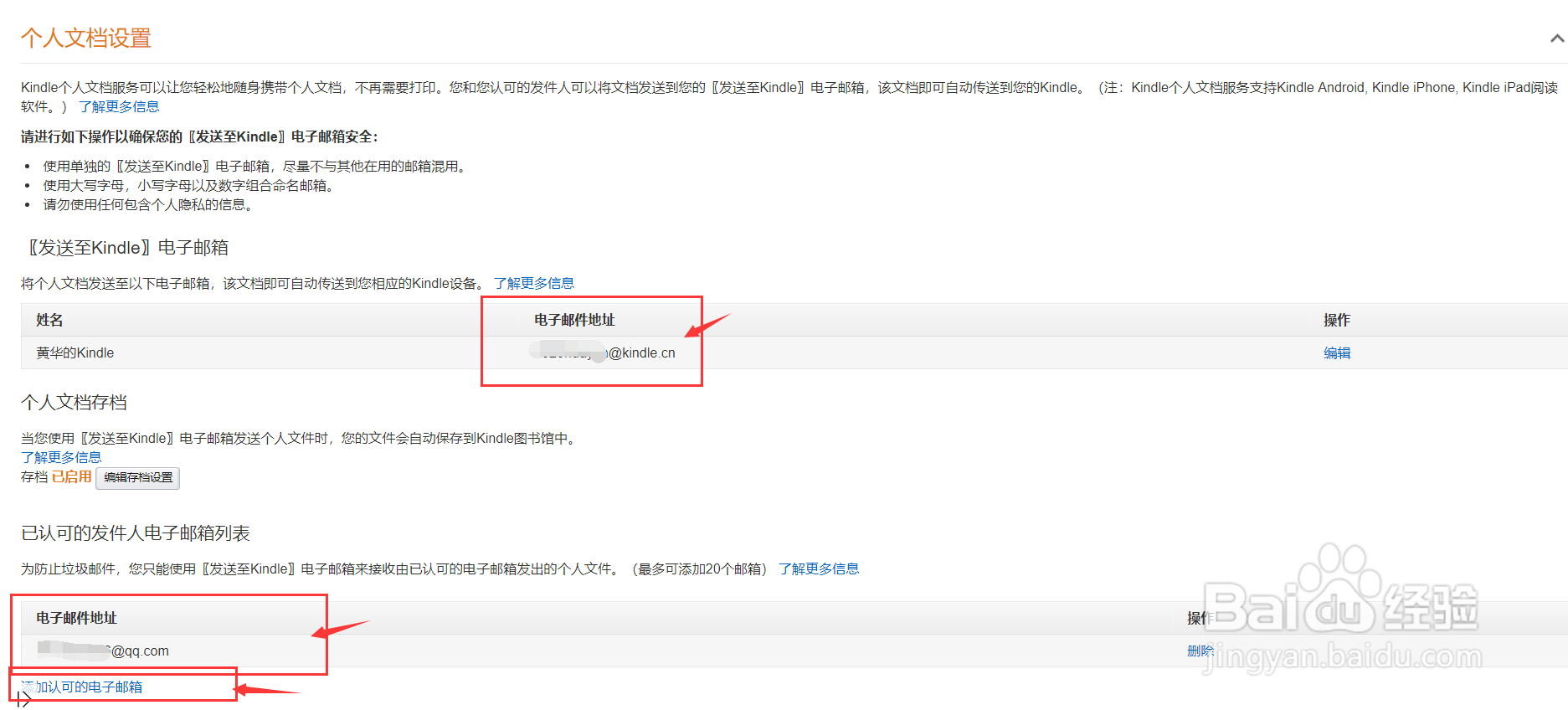This screenshot has height=710, width=1568.
Task: Select the 黄华的Kindle name cell
Action: point(75,353)
